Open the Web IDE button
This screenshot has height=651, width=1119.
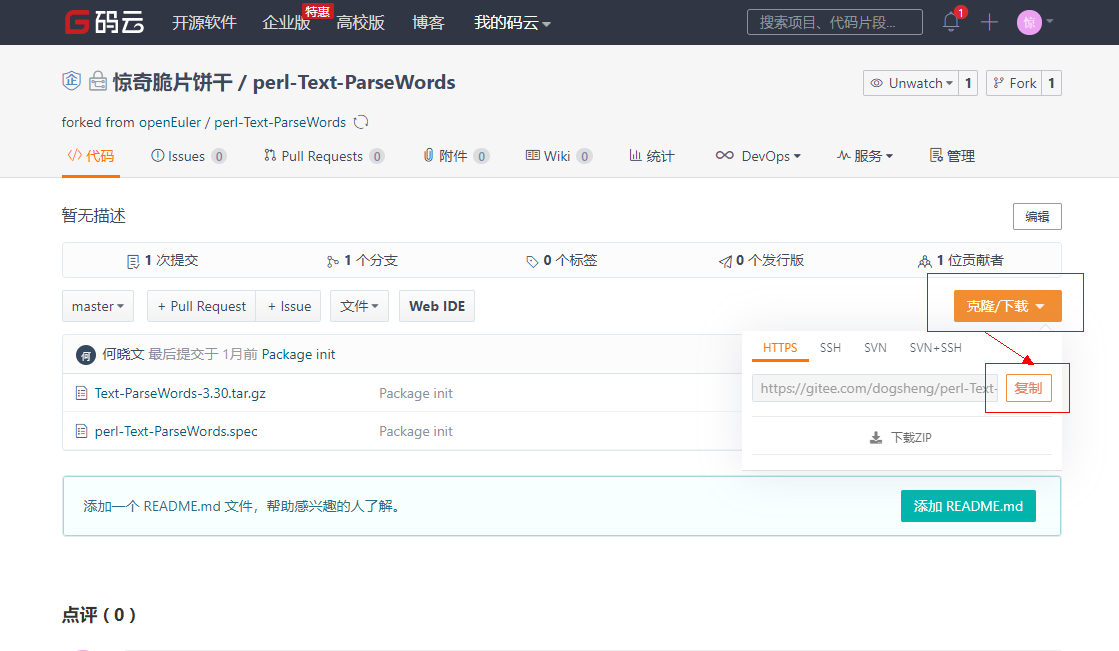pyautogui.click(x=437, y=306)
